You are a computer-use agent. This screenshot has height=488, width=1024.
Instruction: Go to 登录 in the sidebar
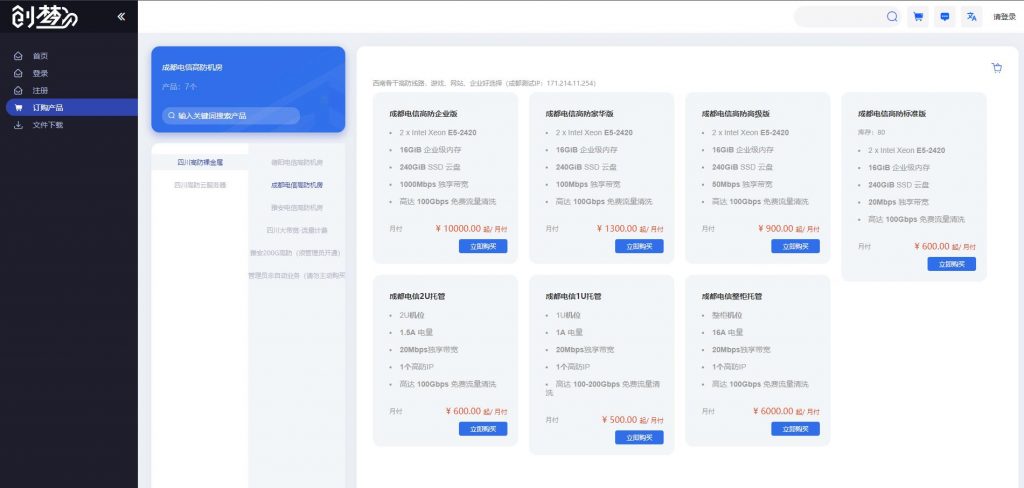[40, 73]
